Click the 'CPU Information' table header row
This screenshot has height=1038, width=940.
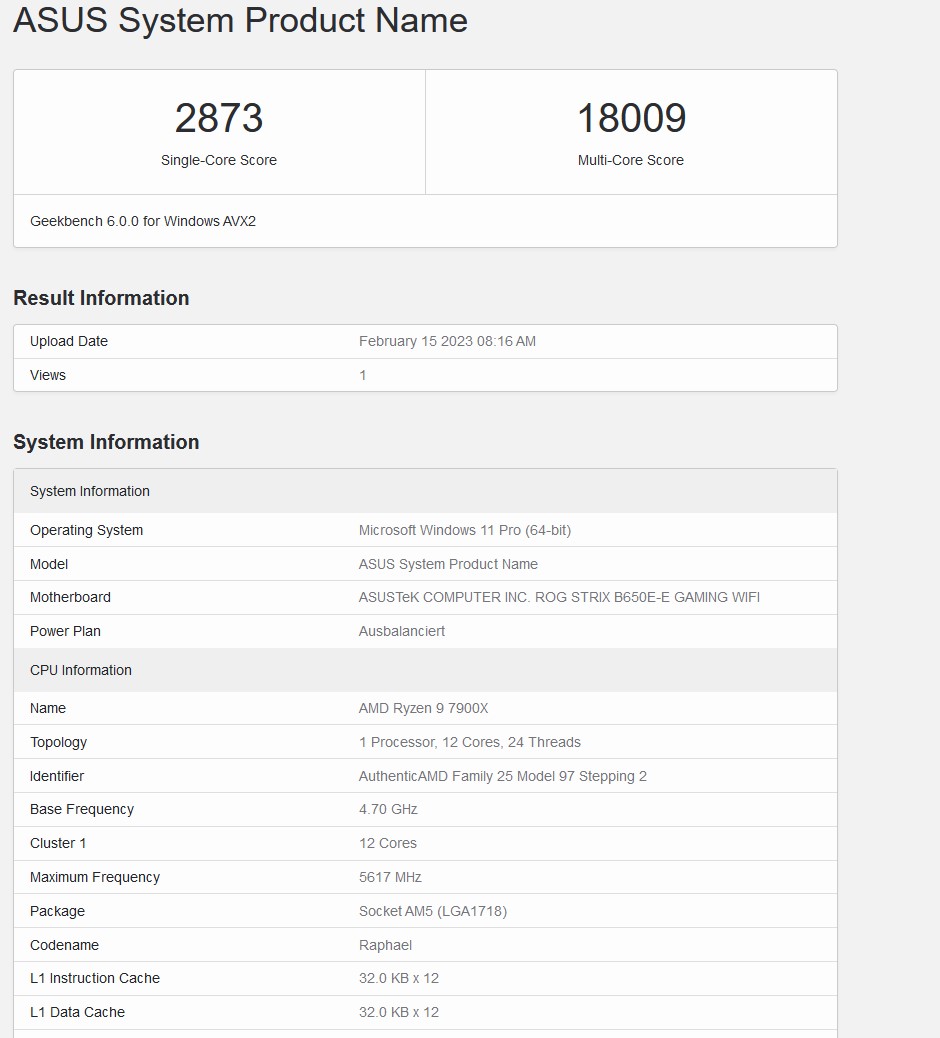coord(426,670)
